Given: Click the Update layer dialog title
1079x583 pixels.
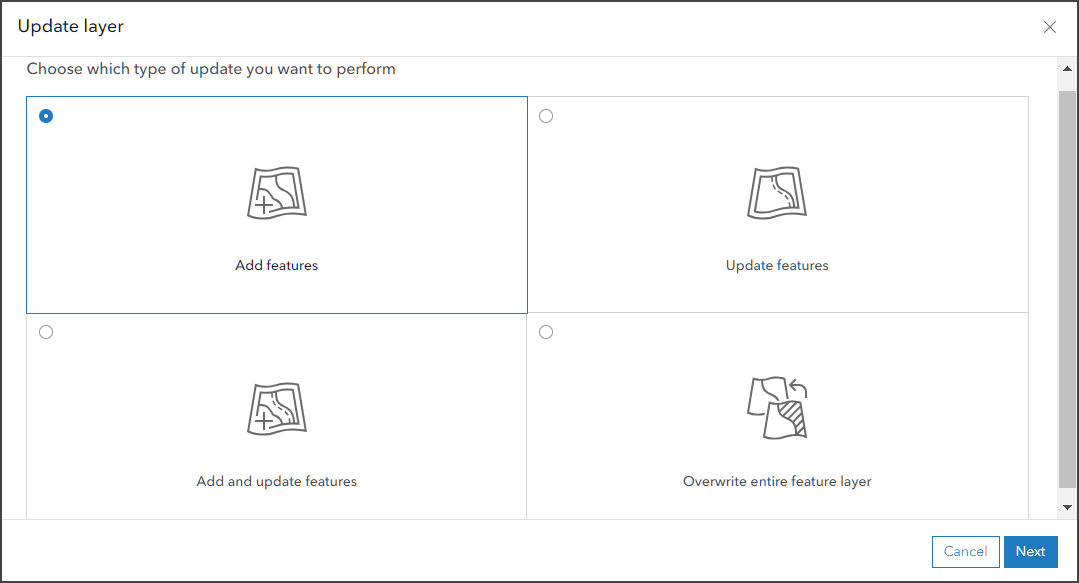Looking at the screenshot, I should (71, 27).
